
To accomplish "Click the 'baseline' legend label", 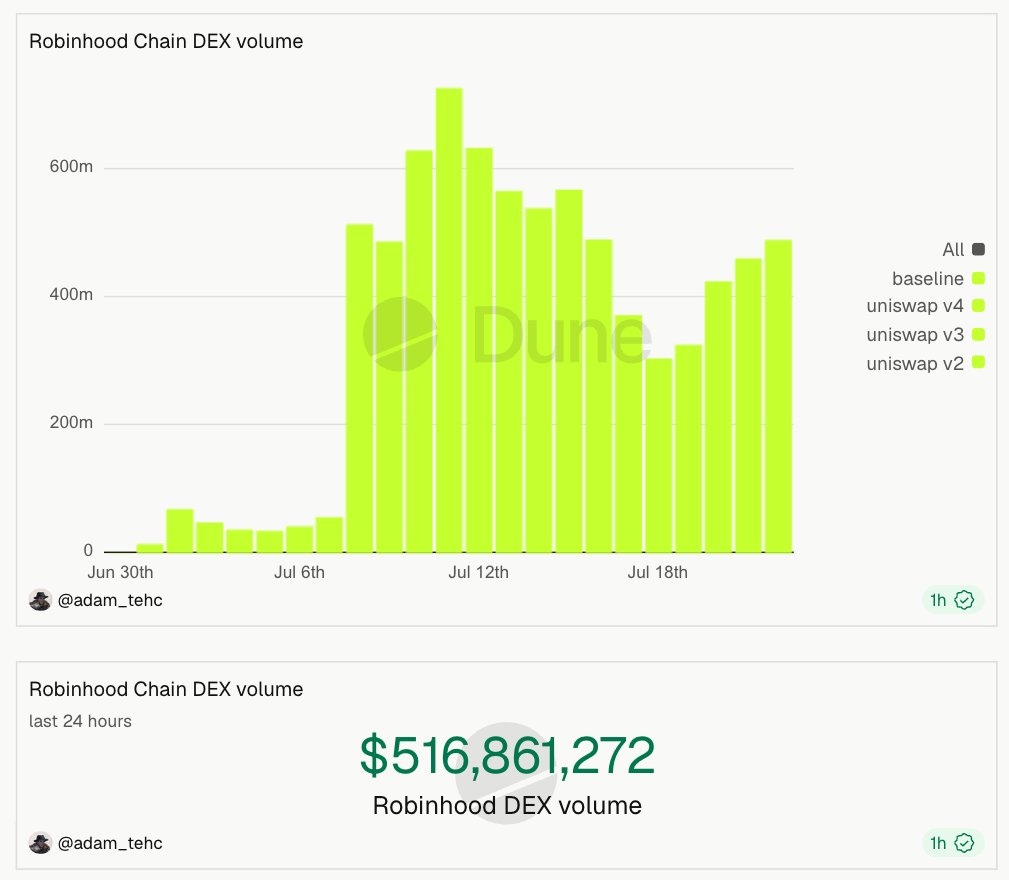I will click(x=928, y=279).
